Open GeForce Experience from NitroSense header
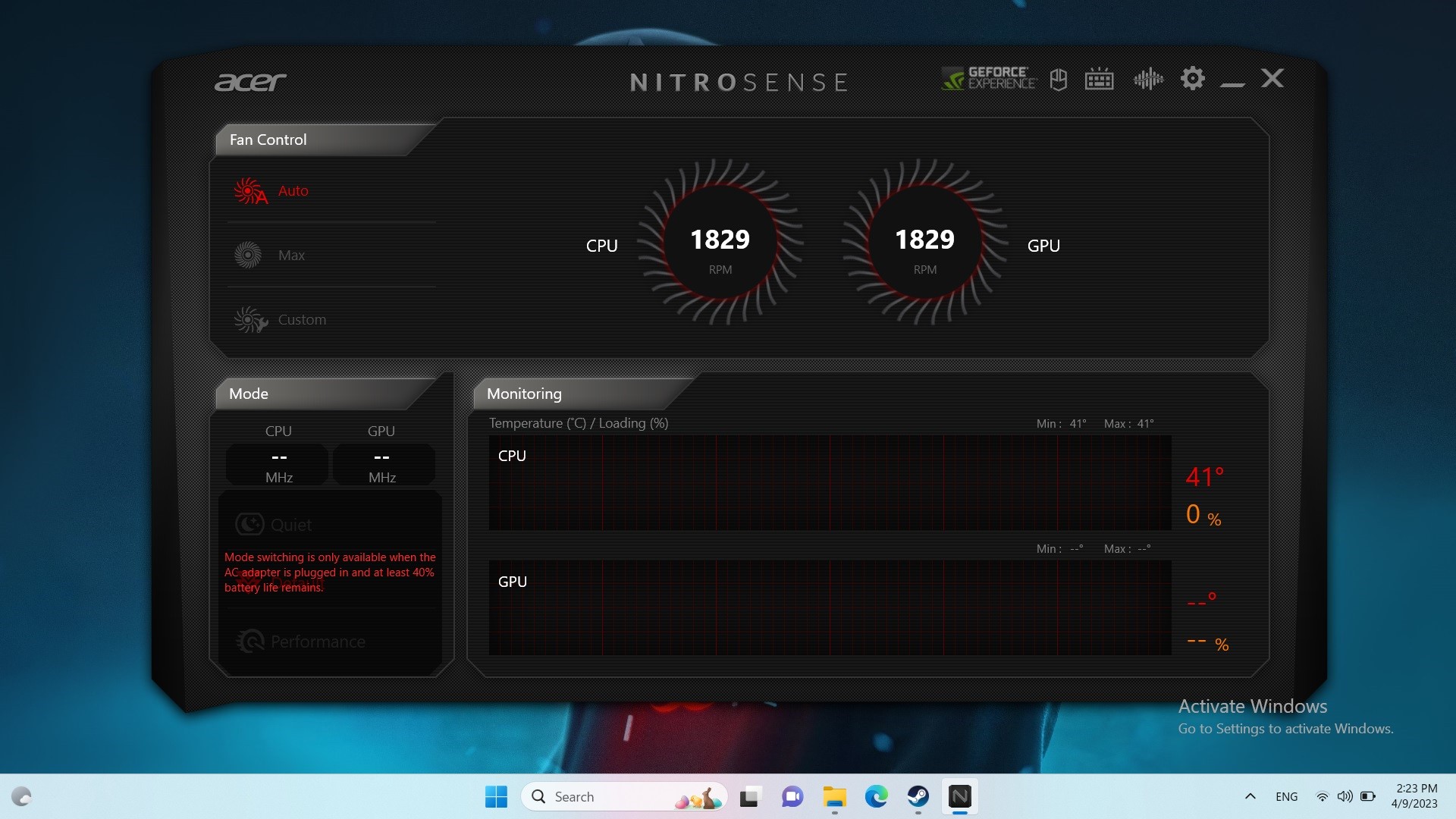 (988, 78)
